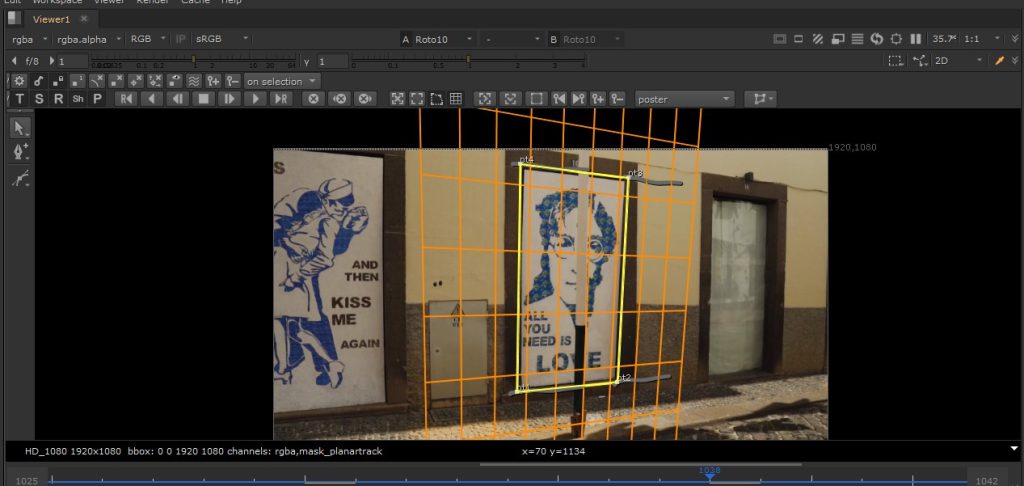Image resolution: width=1024 pixels, height=486 pixels.
Task: Open the 'on selection' dropdown
Action: click(x=282, y=82)
